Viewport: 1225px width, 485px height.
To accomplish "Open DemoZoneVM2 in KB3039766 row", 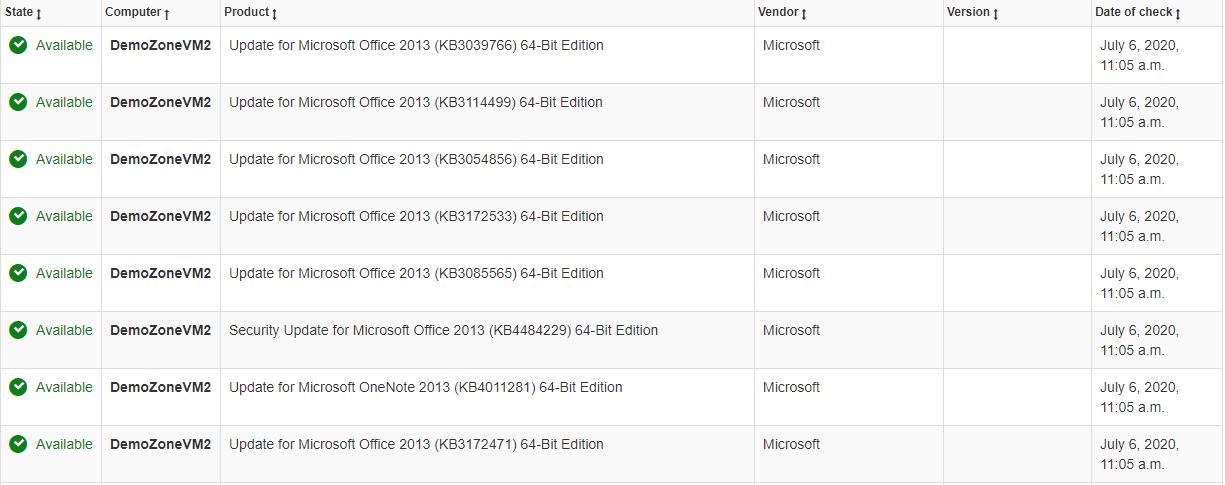I will point(160,45).
